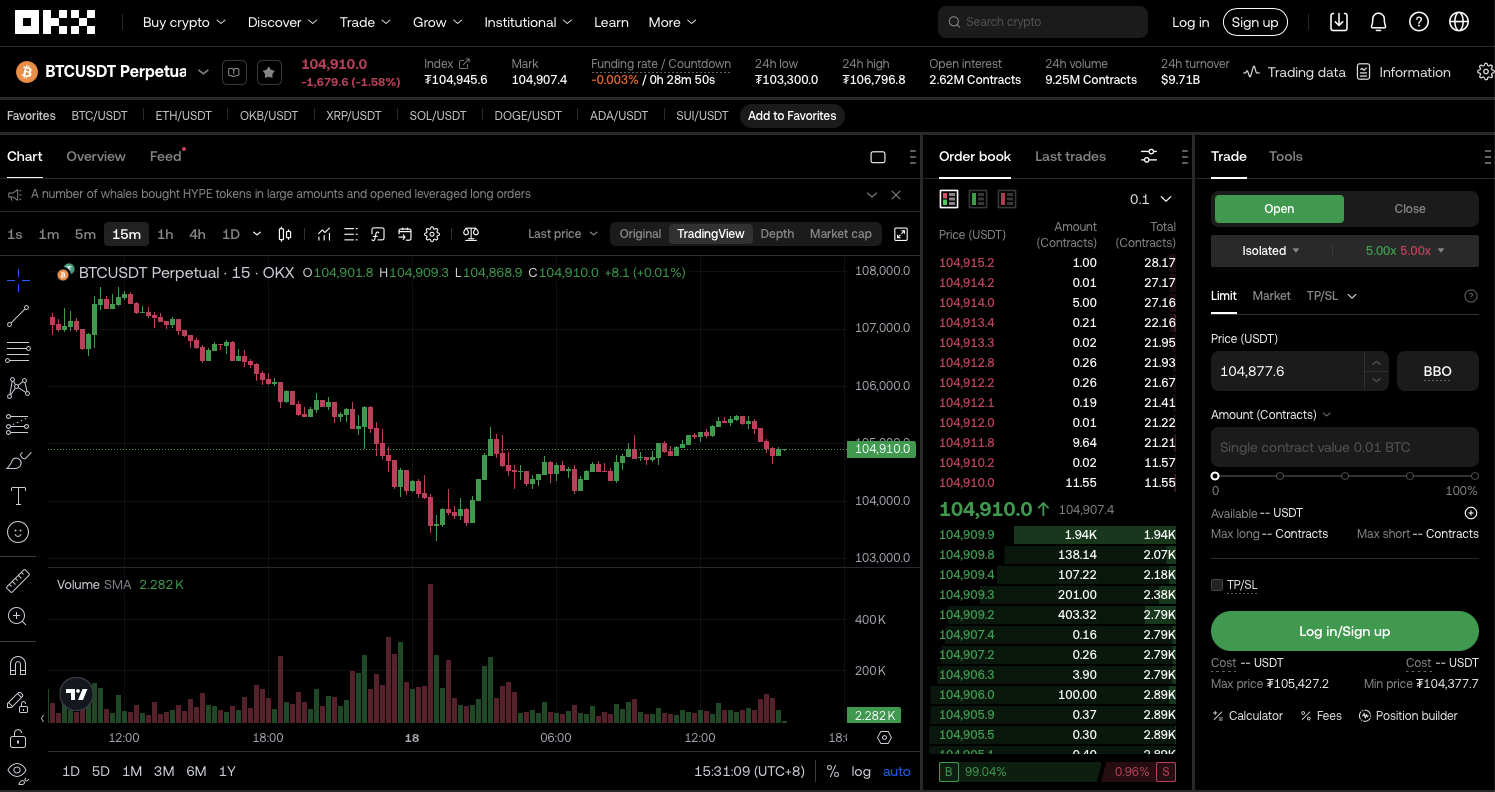Enable the TP/SL checkbox
Viewport: 1495px width, 792px height.
click(1217, 585)
